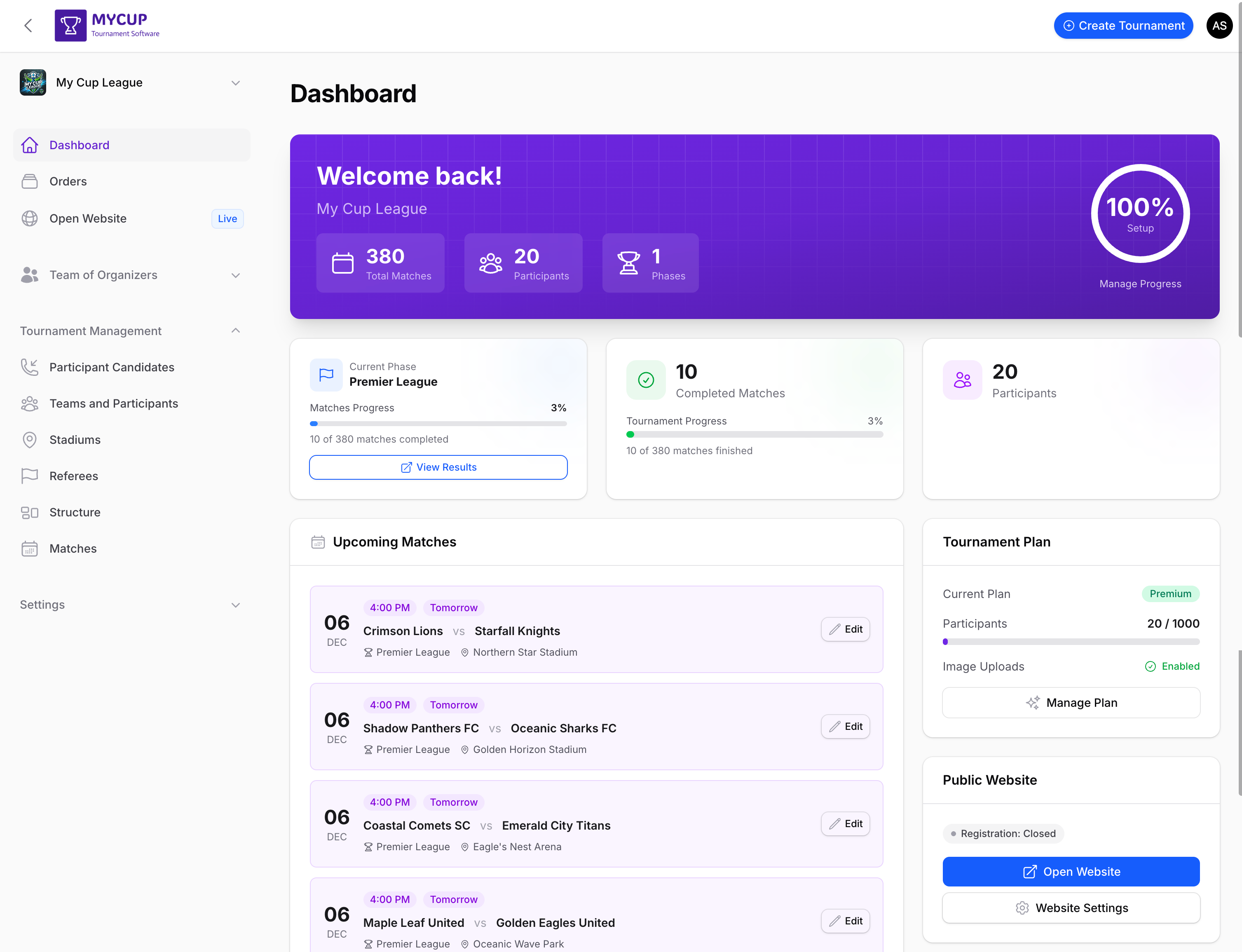
Task: Expand the My Cup League selector dropdown
Action: 236,83
